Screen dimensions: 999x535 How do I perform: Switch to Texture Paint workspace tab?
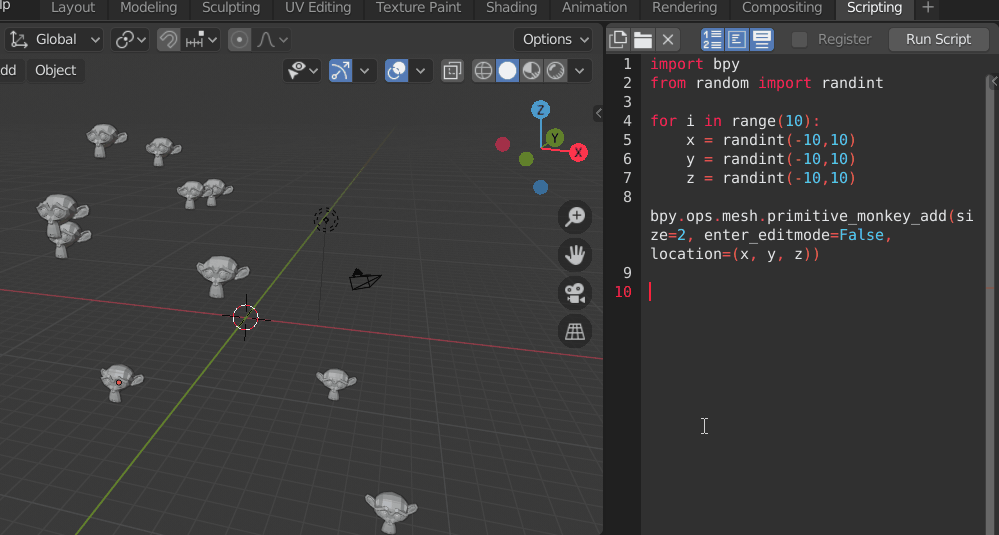click(x=419, y=8)
